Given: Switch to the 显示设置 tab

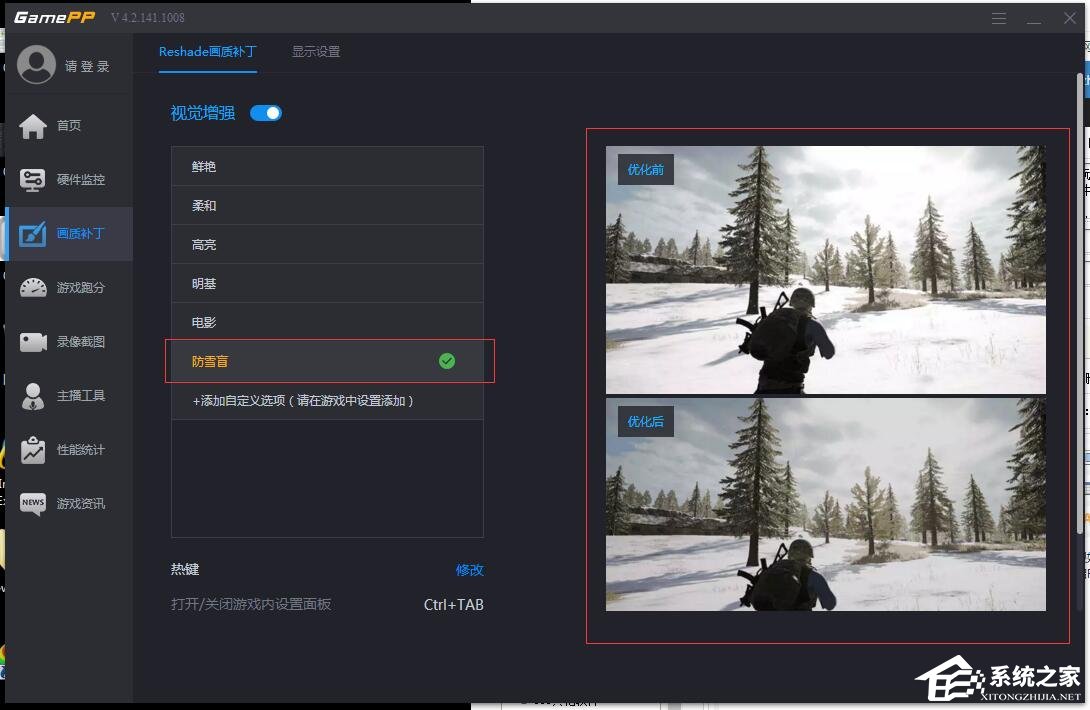Looking at the screenshot, I should coord(316,51).
